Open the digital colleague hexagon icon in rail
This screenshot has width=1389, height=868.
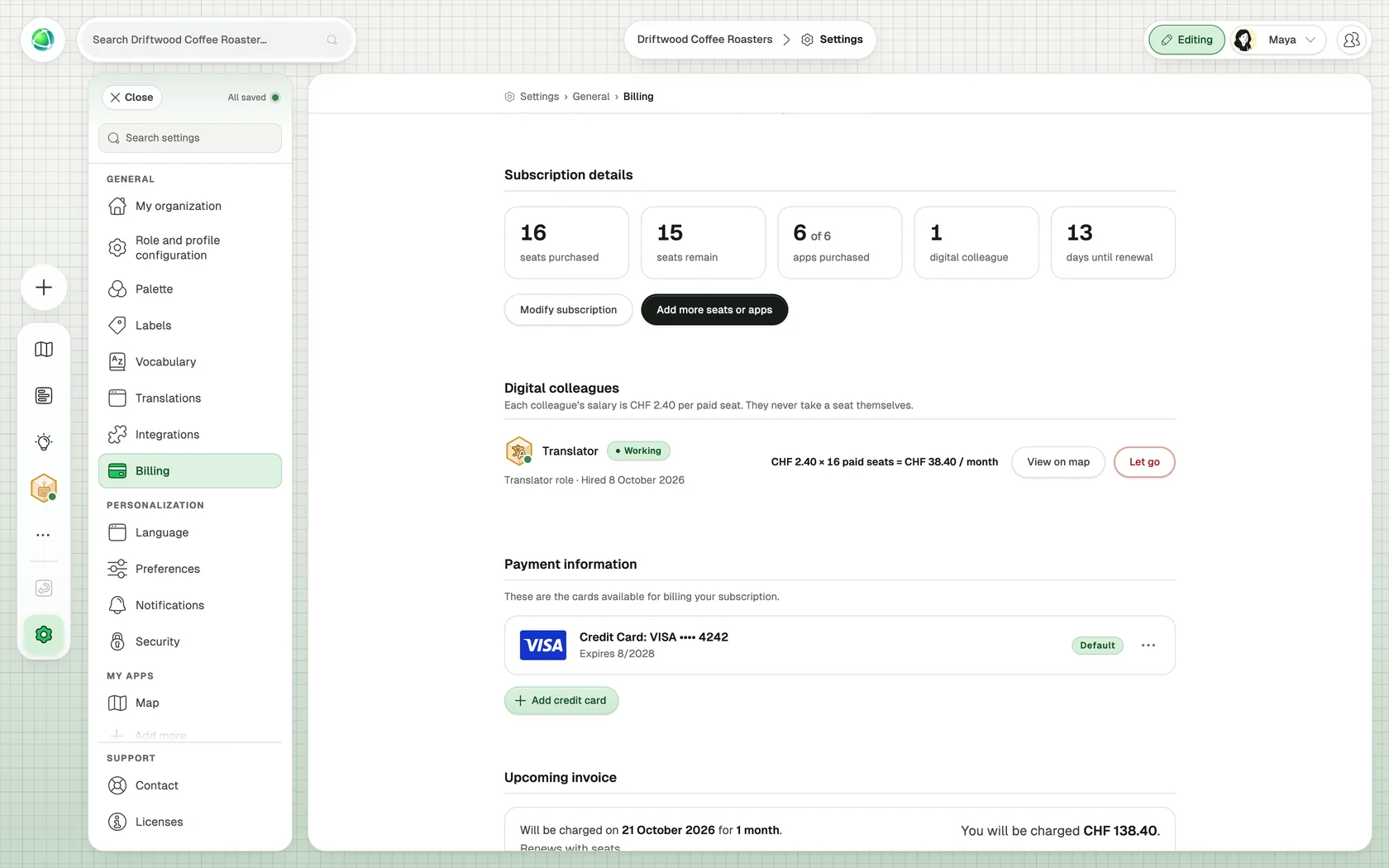[x=44, y=489]
